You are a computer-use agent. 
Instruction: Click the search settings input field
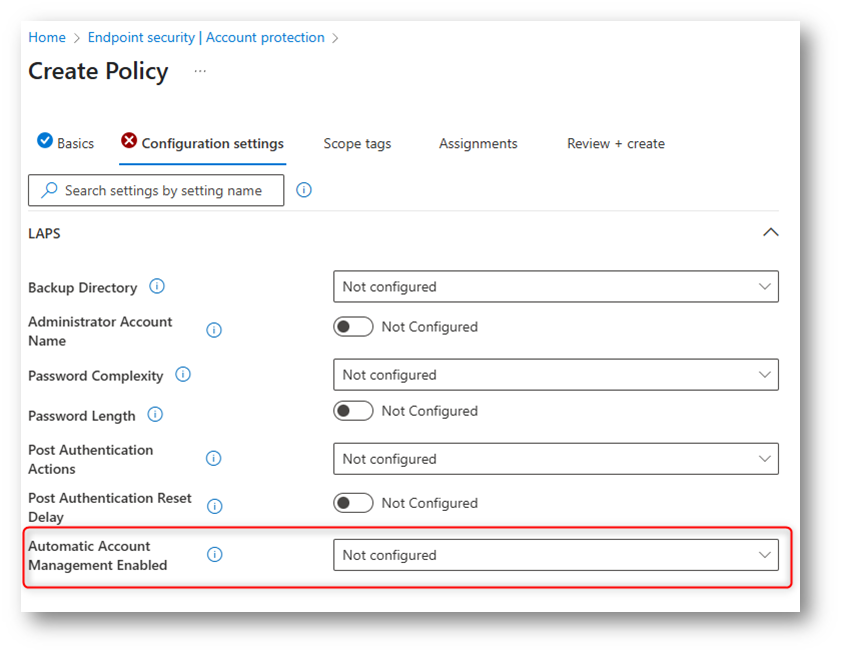[x=156, y=190]
